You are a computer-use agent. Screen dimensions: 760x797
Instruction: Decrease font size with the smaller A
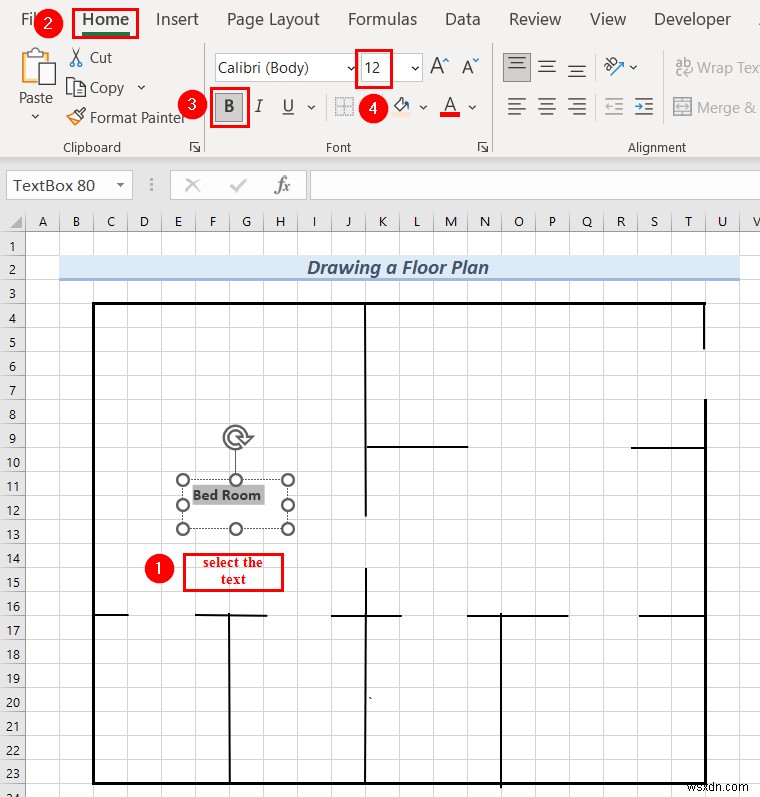coord(470,66)
